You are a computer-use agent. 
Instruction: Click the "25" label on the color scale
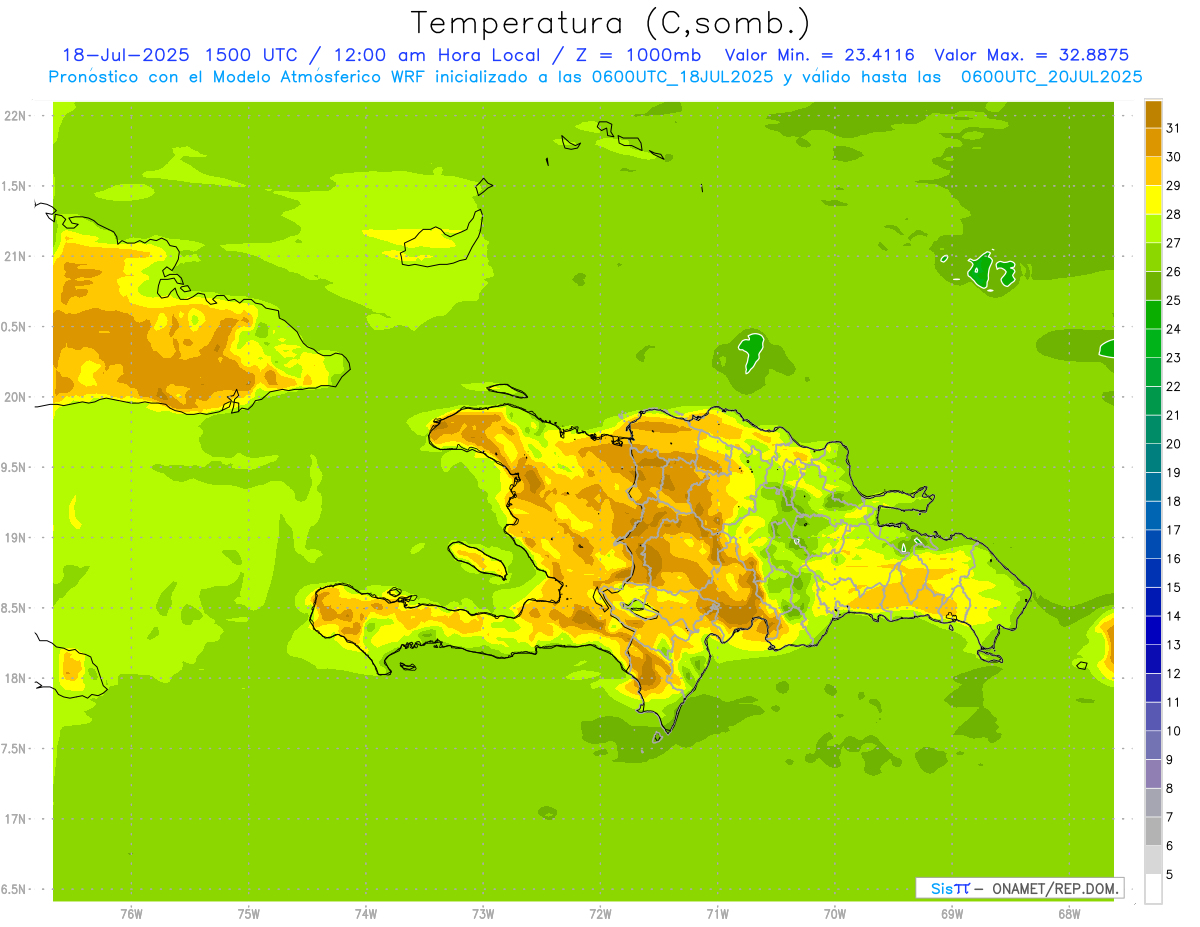coord(1174,300)
